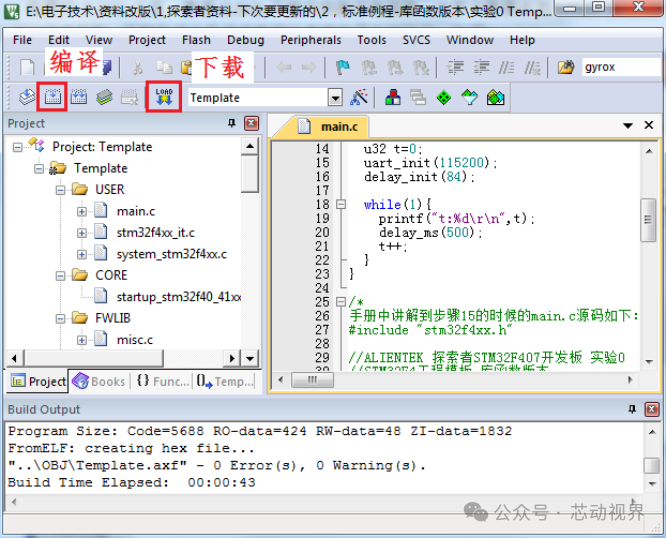Click the editor horizontal scrollbar thumb
666x539 pixels.
[312, 380]
